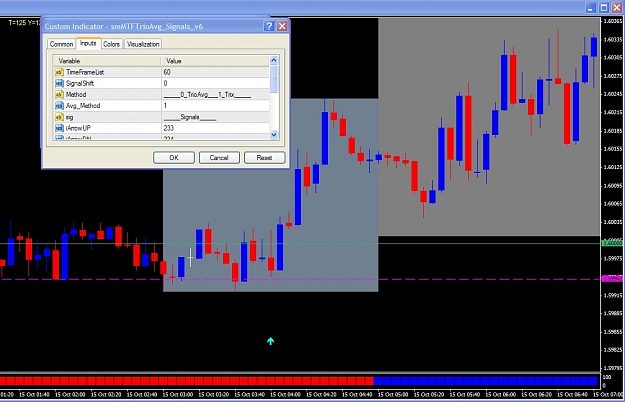Switch to the Common tab
The height and width of the screenshot is (402, 625).
(61, 44)
